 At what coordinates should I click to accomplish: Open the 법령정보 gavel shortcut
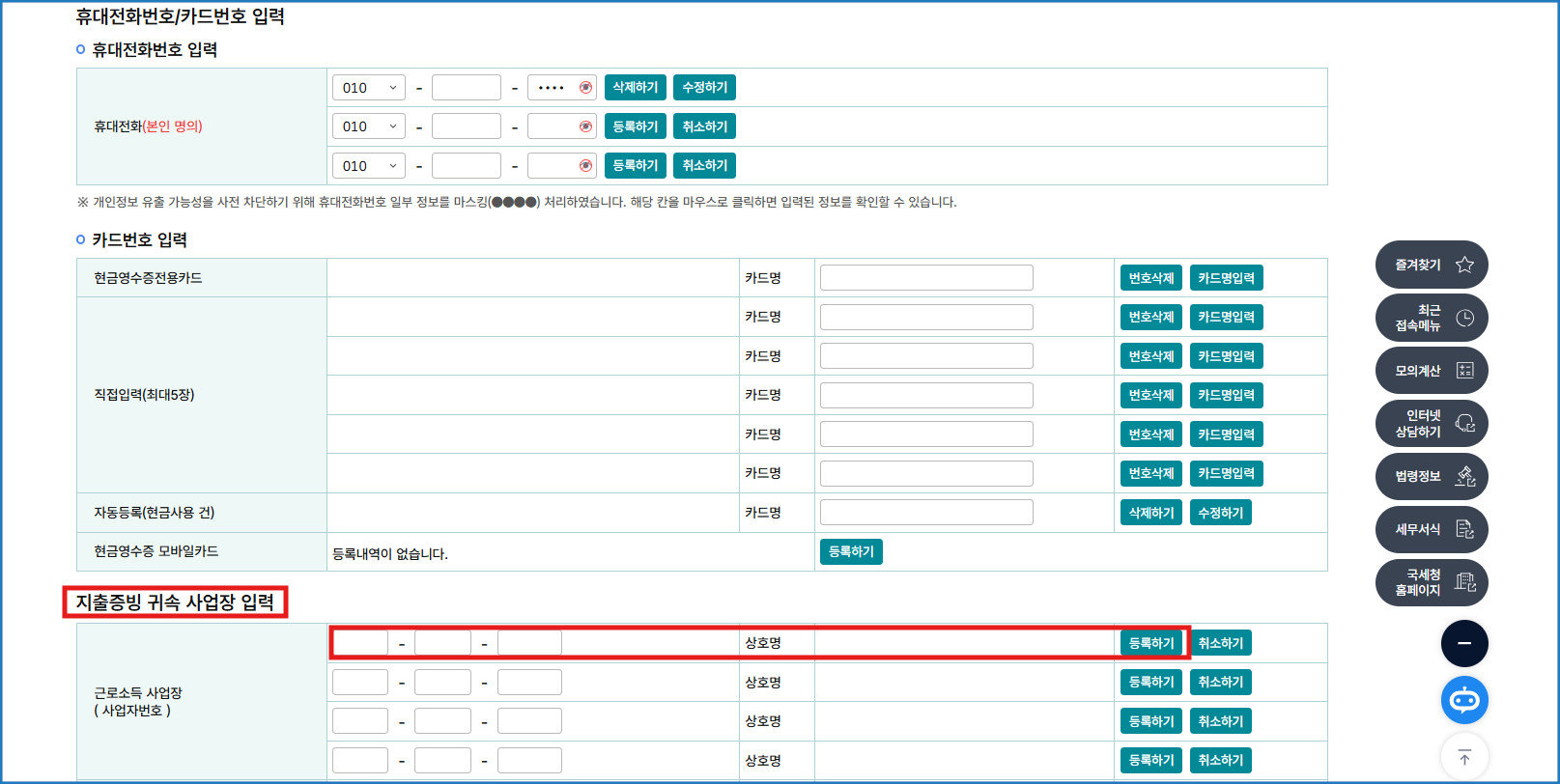point(1432,477)
